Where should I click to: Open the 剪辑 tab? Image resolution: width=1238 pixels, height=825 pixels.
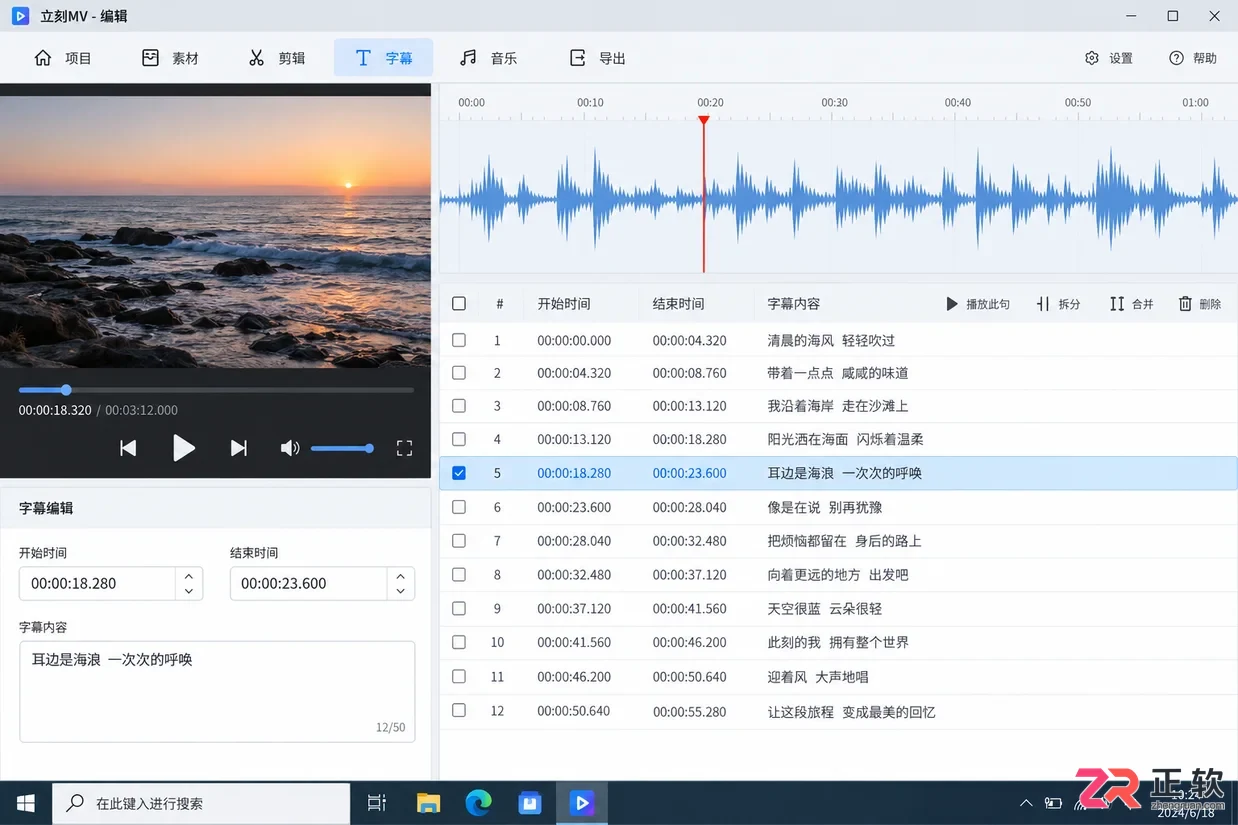click(x=277, y=58)
